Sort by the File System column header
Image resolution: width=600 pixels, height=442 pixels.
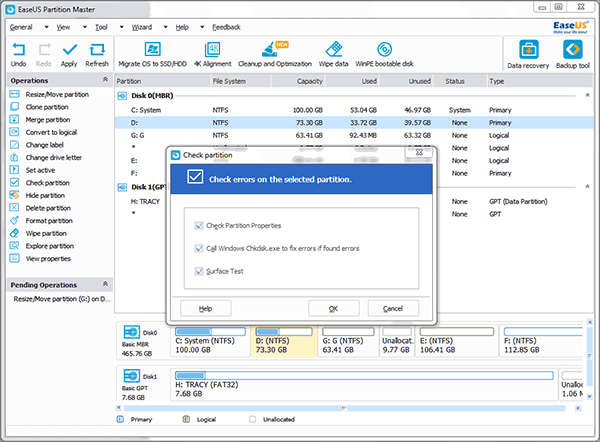tap(240, 81)
